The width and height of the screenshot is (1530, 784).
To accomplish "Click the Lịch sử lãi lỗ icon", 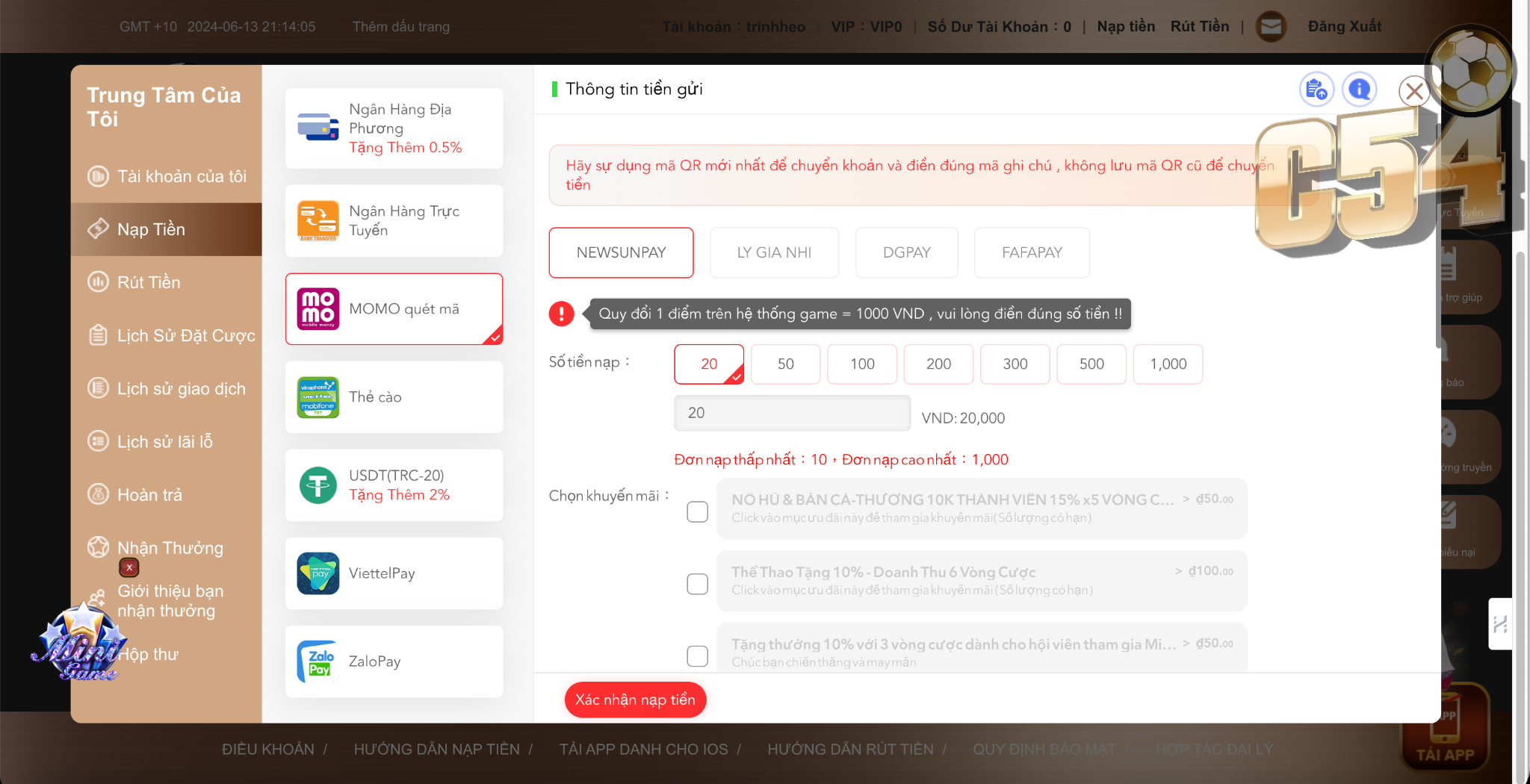I will (98, 441).
